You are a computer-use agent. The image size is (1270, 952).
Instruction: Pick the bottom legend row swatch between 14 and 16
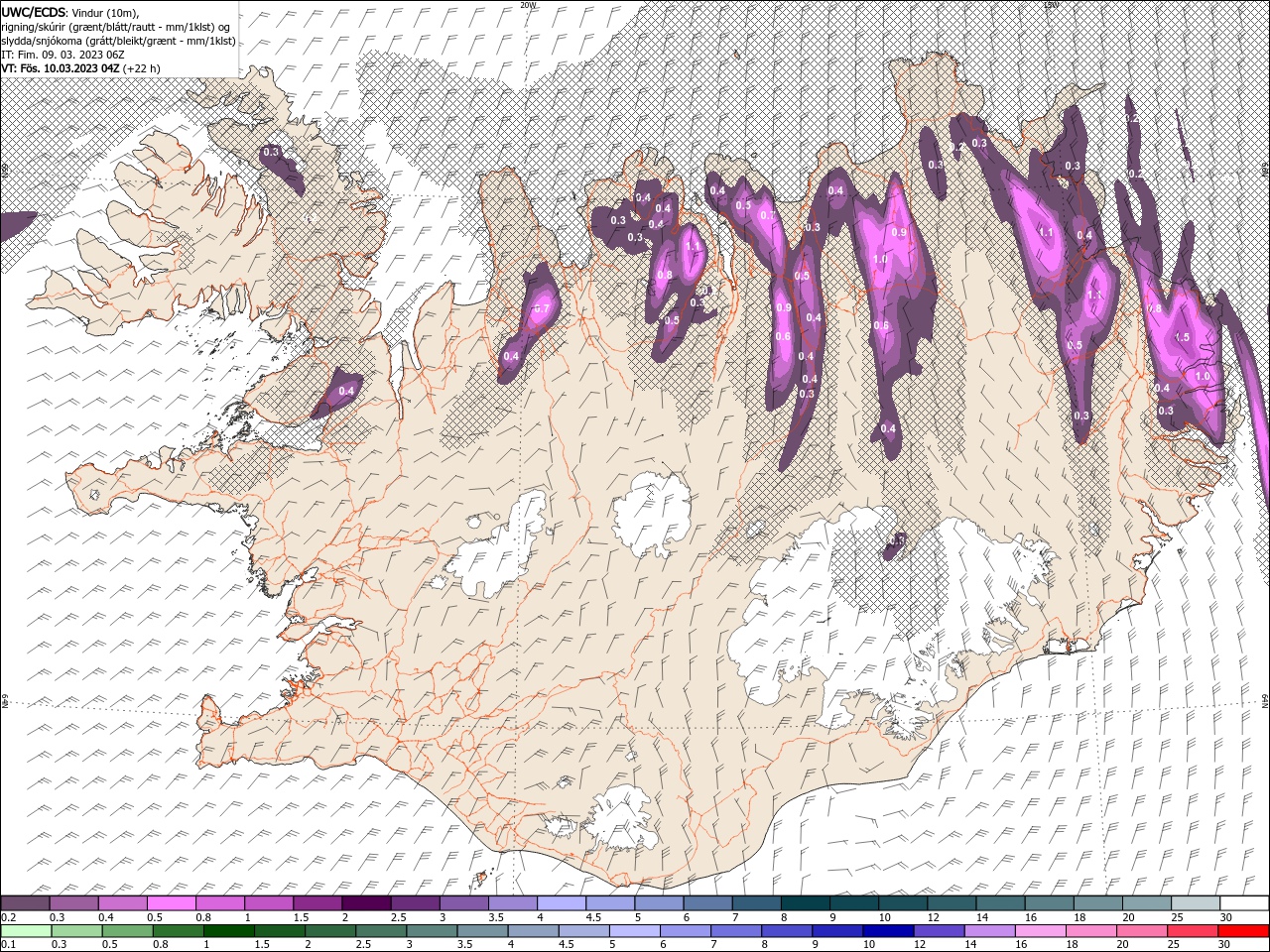click(989, 931)
